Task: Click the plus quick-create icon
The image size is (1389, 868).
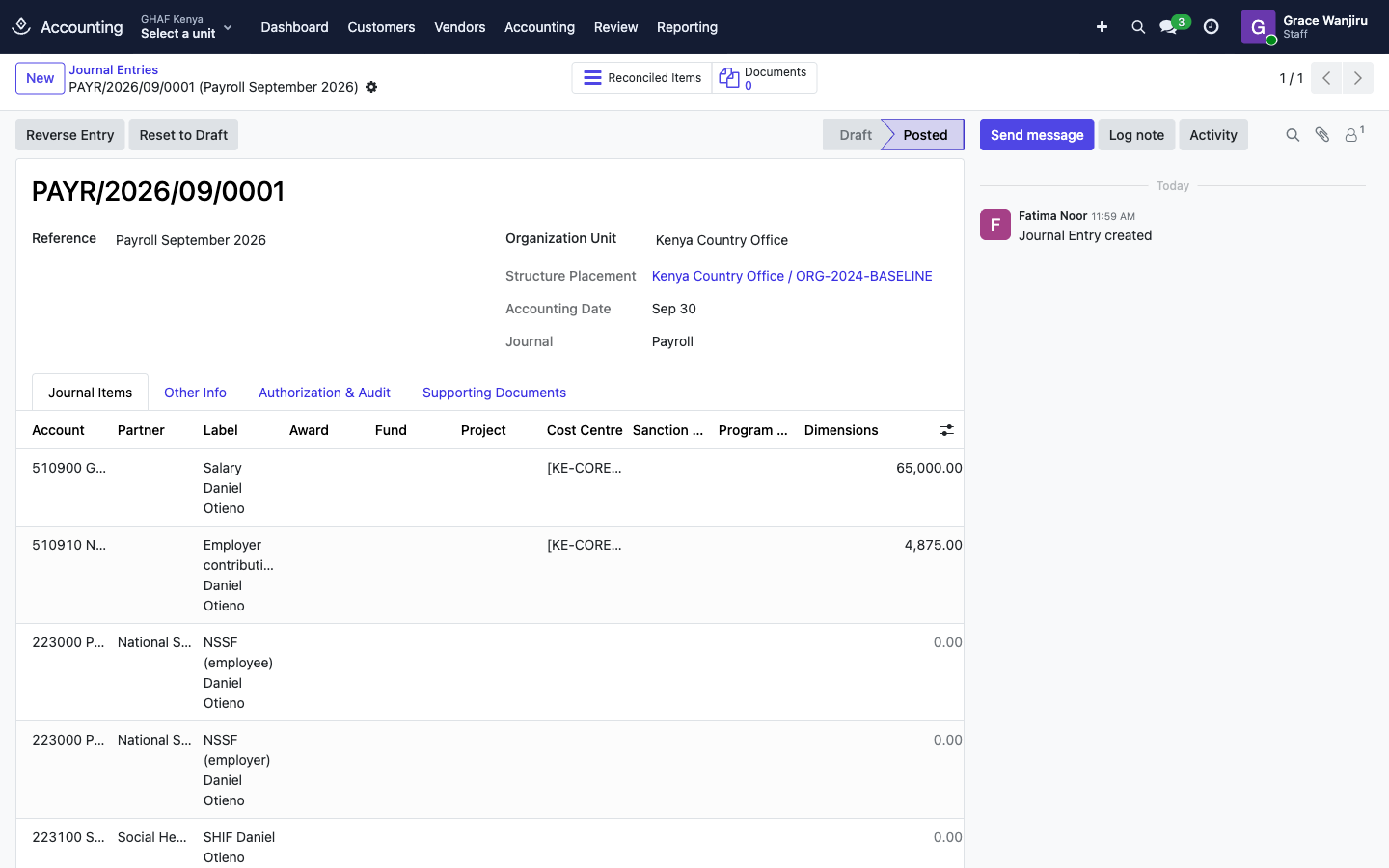Action: (x=1102, y=27)
